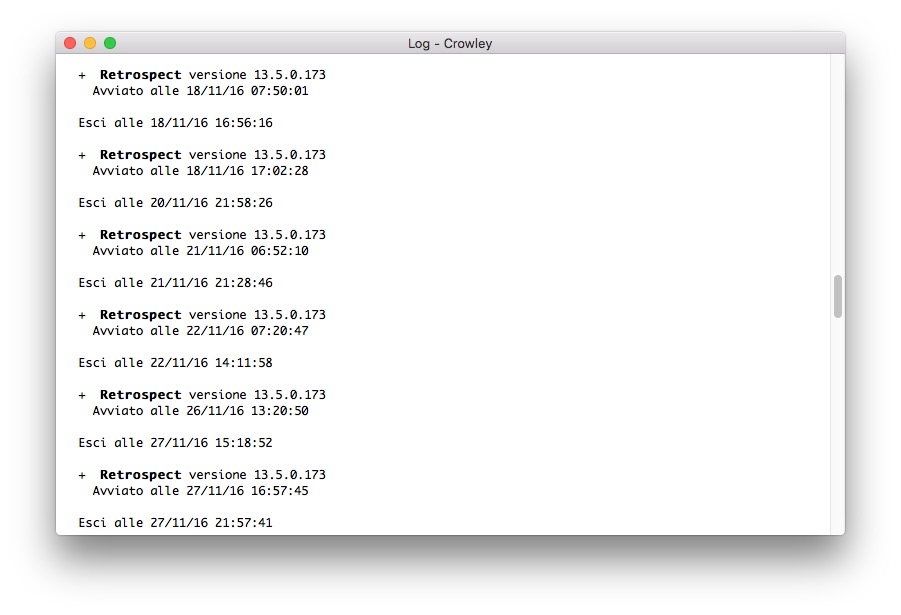Collapse the entry started 18/11/16 07:50:01
The height and width of the screenshot is (615, 901).
click(x=82, y=75)
